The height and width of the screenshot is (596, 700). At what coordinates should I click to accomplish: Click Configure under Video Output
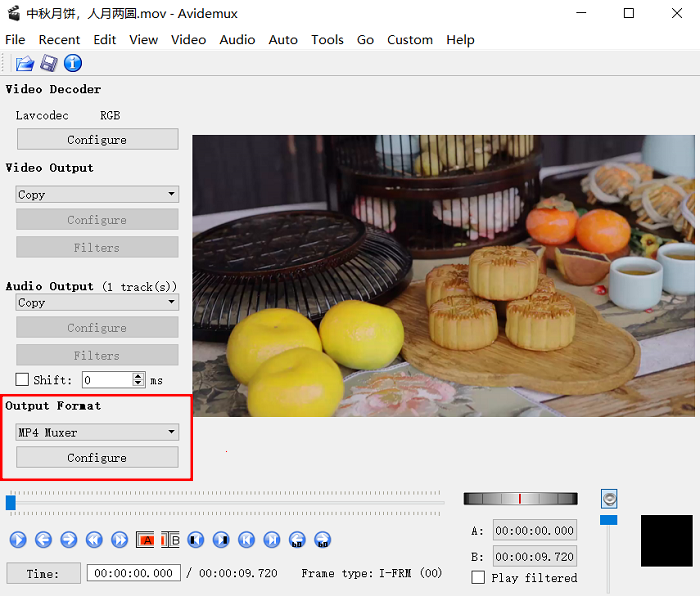pyautogui.click(x=97, y=219)
